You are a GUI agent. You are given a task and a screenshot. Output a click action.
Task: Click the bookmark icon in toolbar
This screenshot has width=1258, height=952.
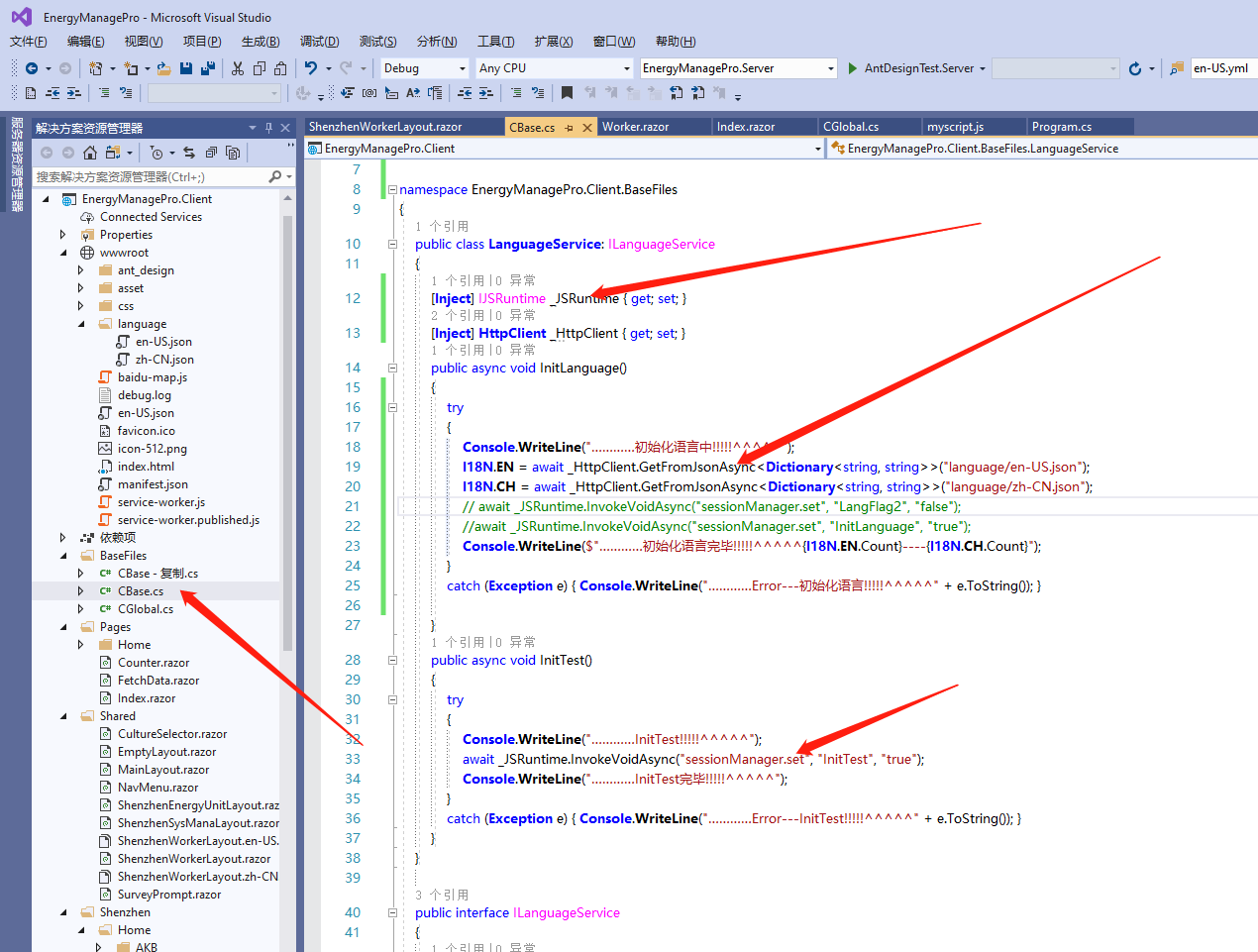coord(567,93)
